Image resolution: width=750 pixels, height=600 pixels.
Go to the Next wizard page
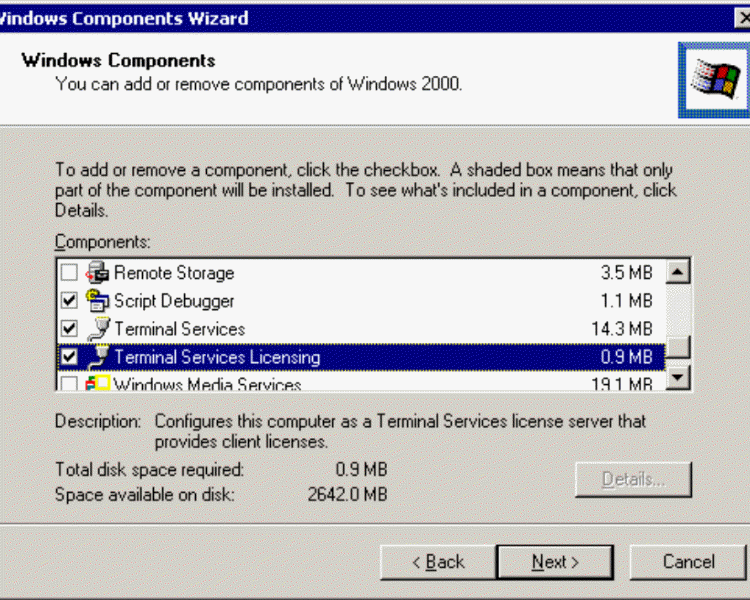(x=555, y=562)
